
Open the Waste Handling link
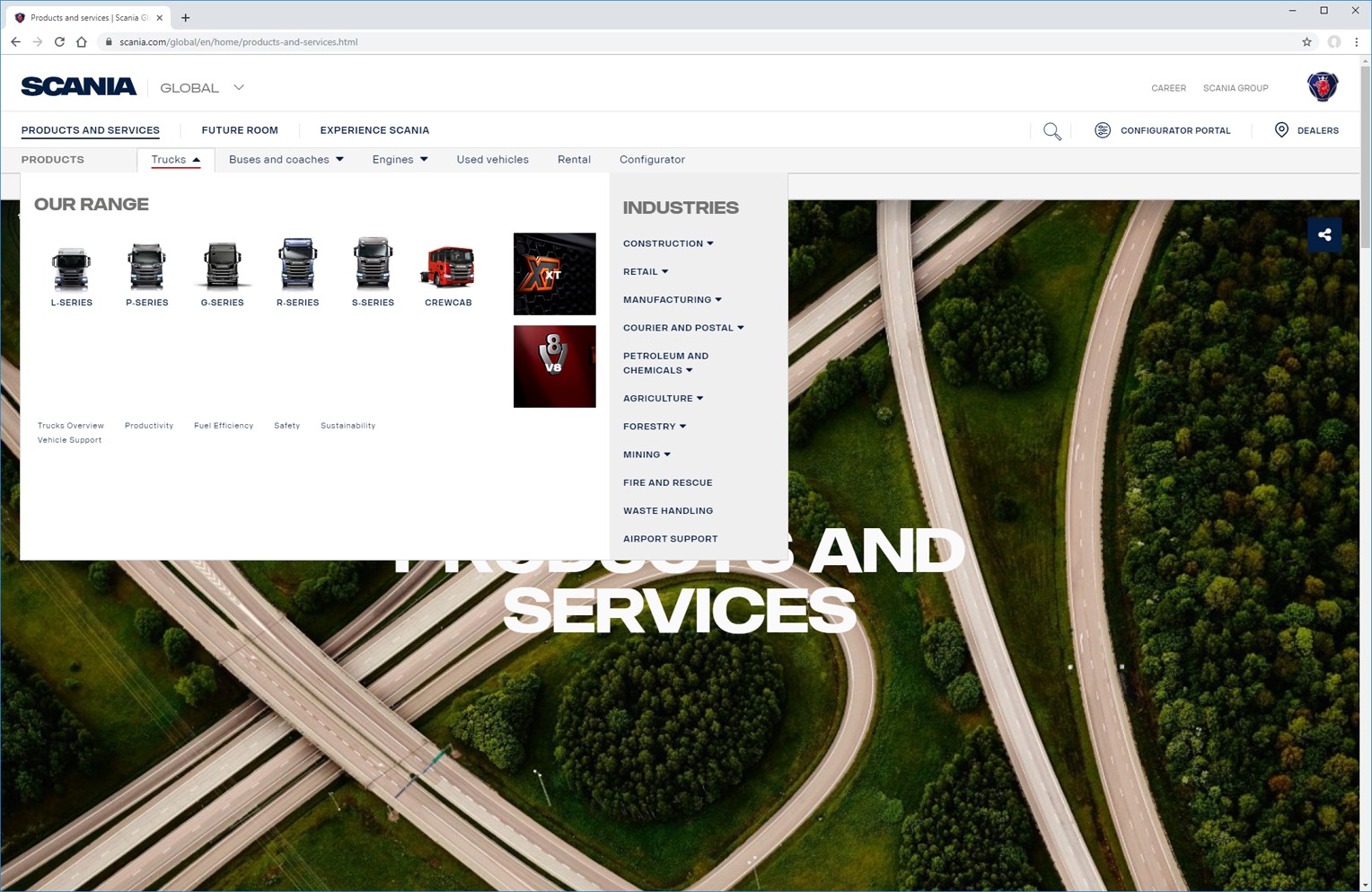668,511
